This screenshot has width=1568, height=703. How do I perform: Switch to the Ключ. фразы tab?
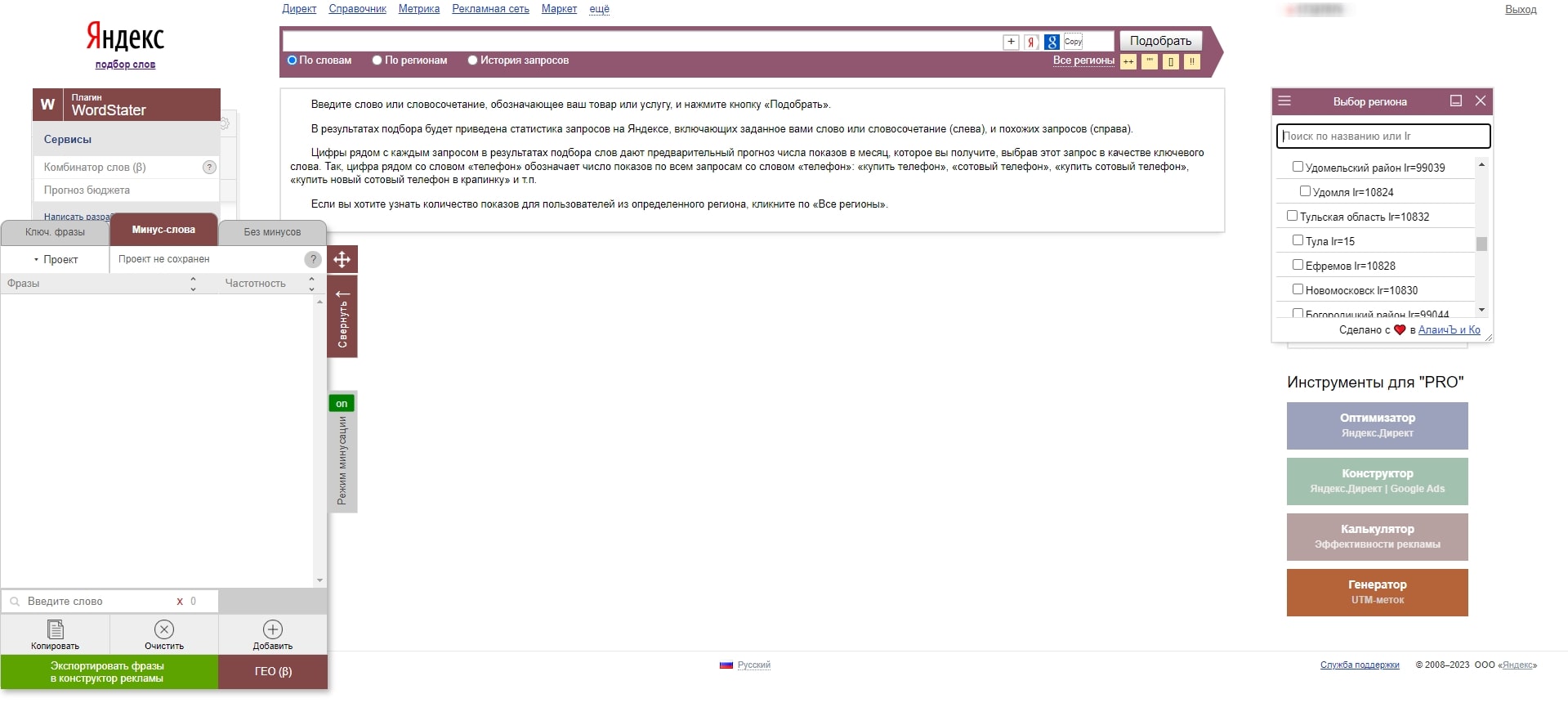coord(55,232)
